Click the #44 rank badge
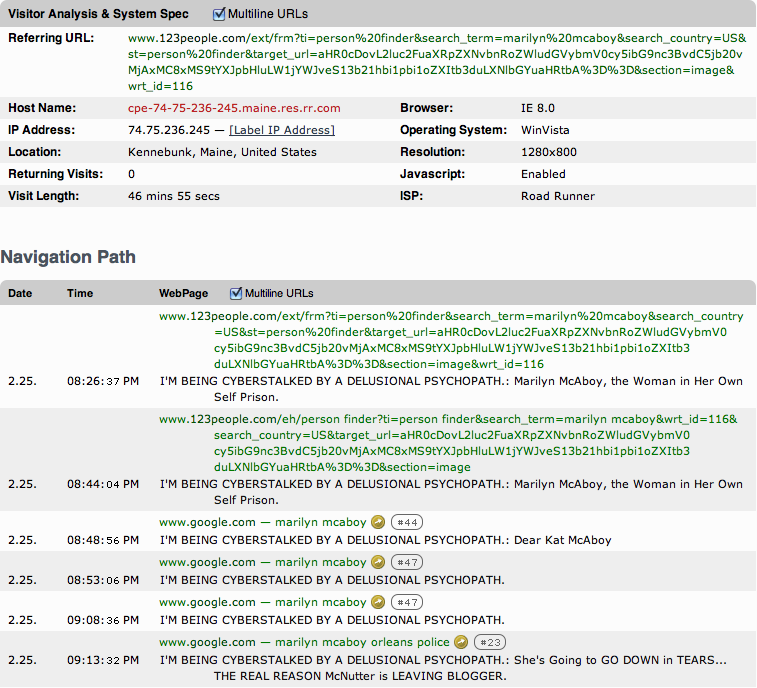This screenshot has width=757, height=688. pos(407,522)
